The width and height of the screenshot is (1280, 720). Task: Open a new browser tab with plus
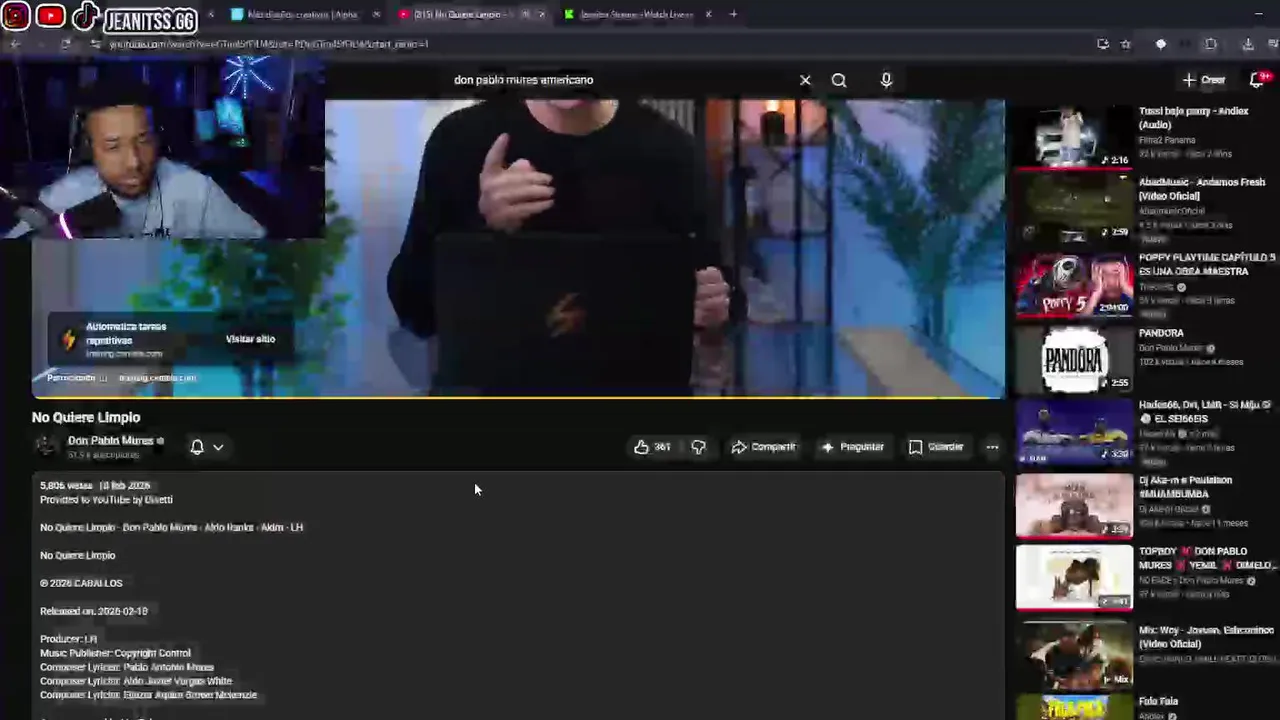[733, 14]
